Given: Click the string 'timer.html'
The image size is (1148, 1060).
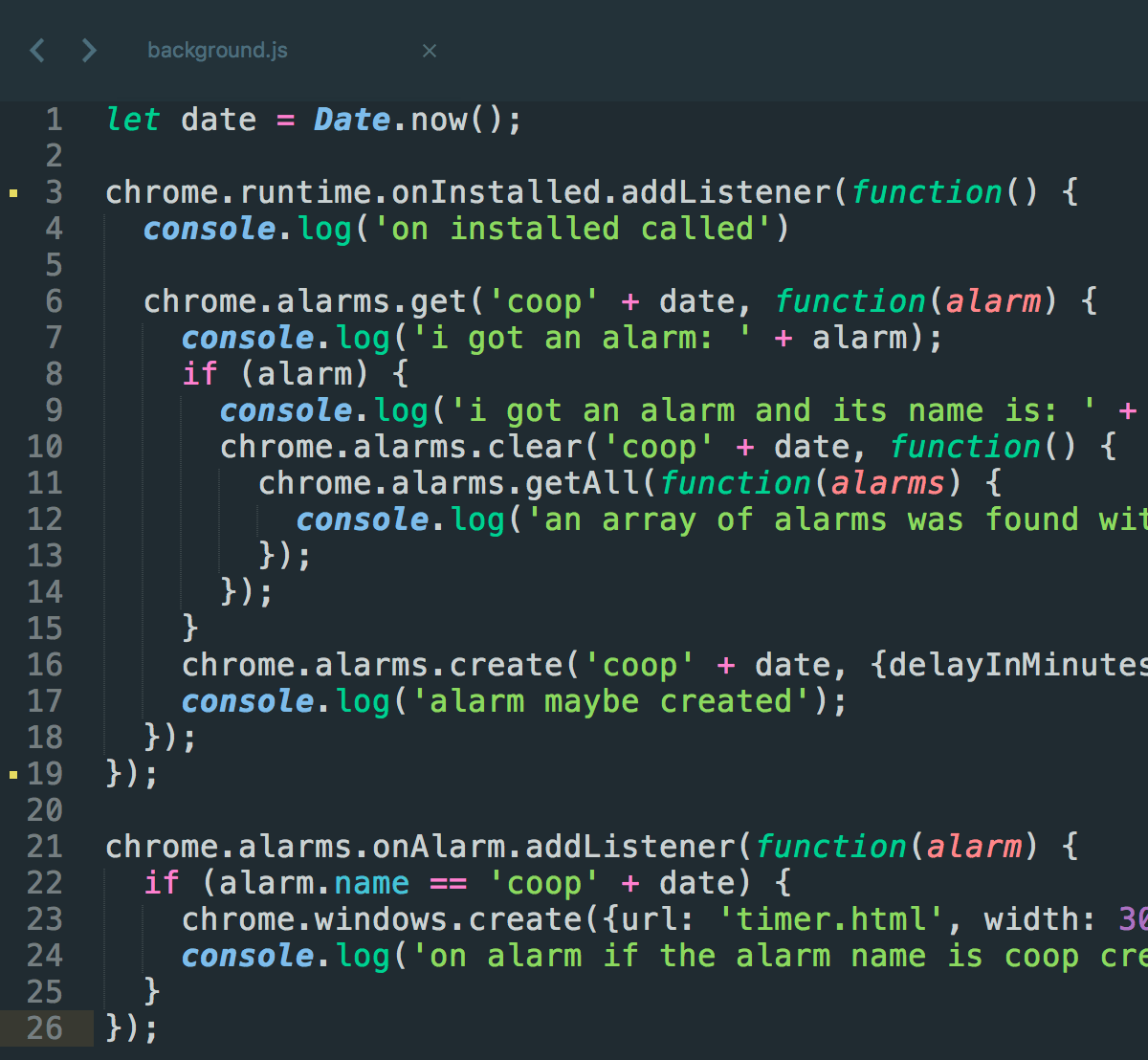Looking at the screenshot, I should point(831,919).
